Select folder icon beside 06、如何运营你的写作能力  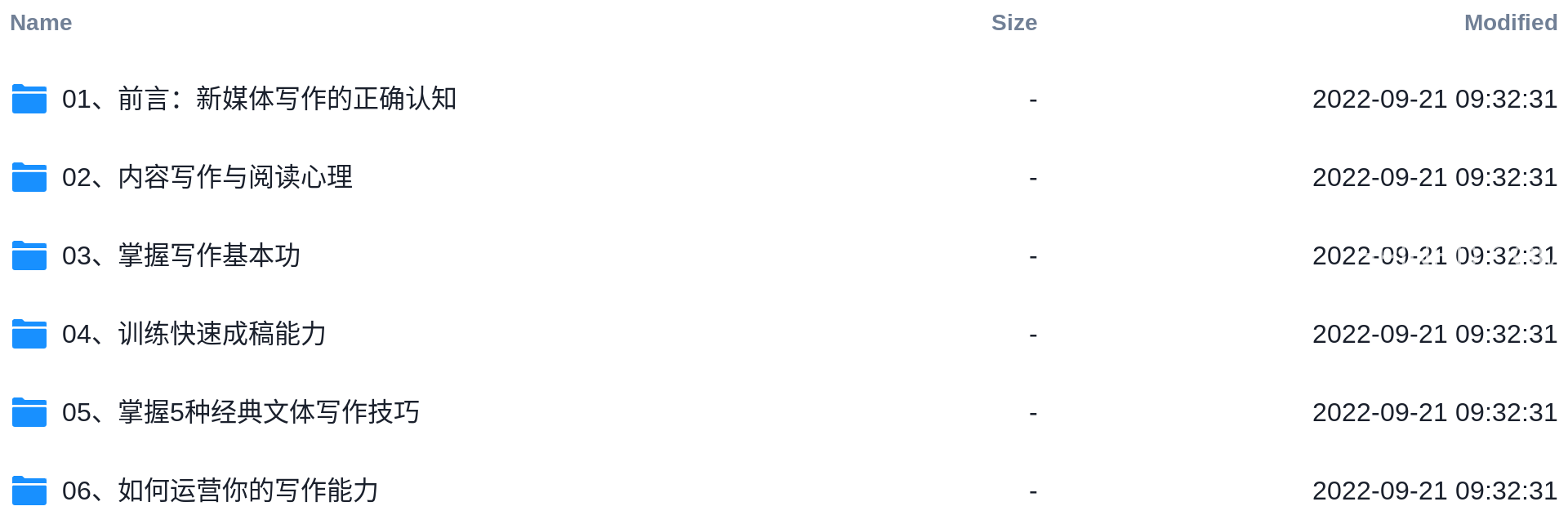29,491
